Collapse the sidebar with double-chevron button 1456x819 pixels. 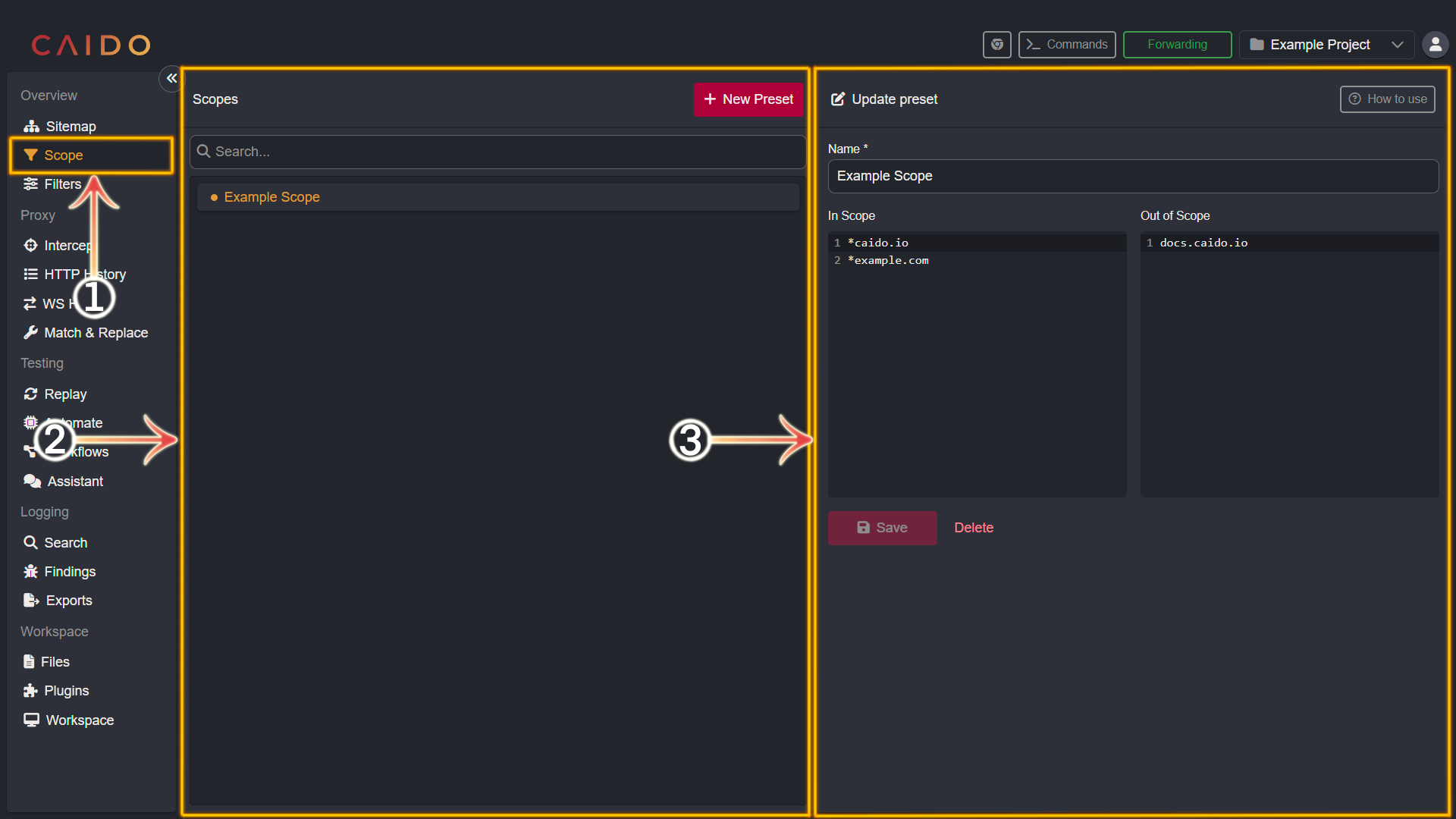[171, 78]
